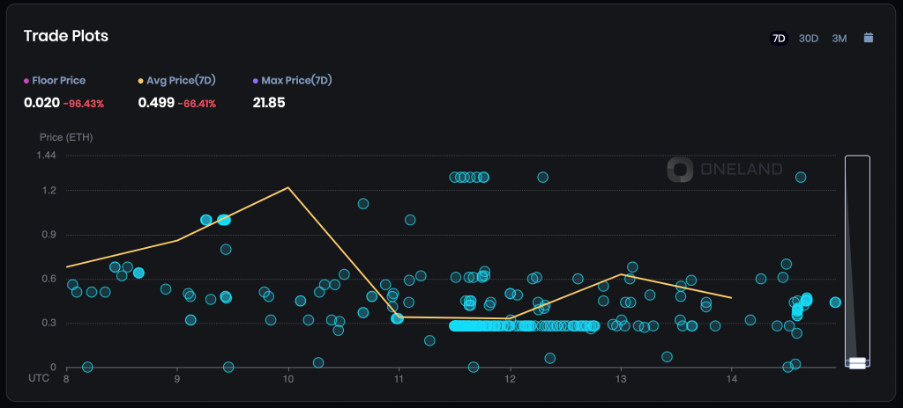
Task: Click the vertical price zoom slider handle
Action: (857, 363)
